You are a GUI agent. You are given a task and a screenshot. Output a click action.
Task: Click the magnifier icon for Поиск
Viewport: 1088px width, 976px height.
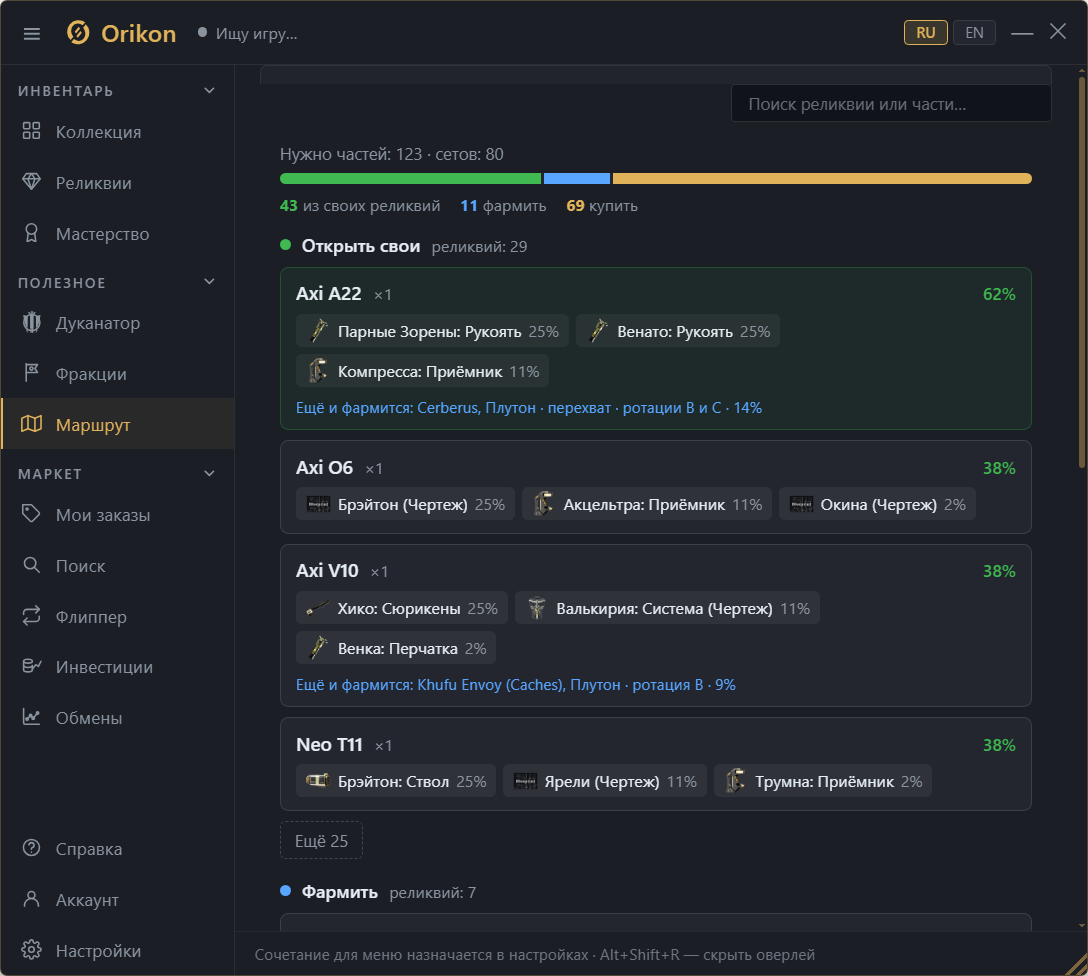31,565
